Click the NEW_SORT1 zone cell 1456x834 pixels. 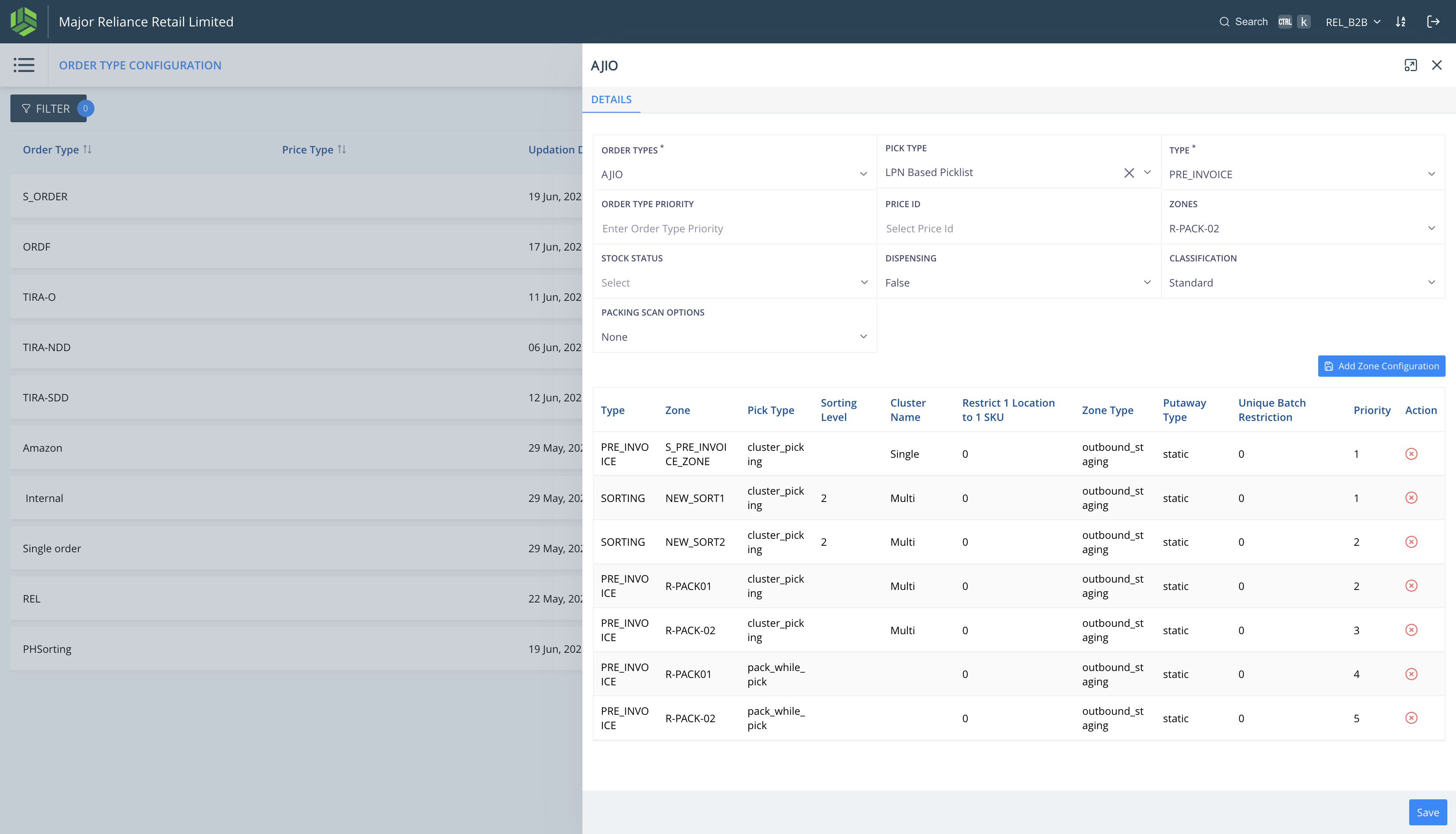coord(695,498)
